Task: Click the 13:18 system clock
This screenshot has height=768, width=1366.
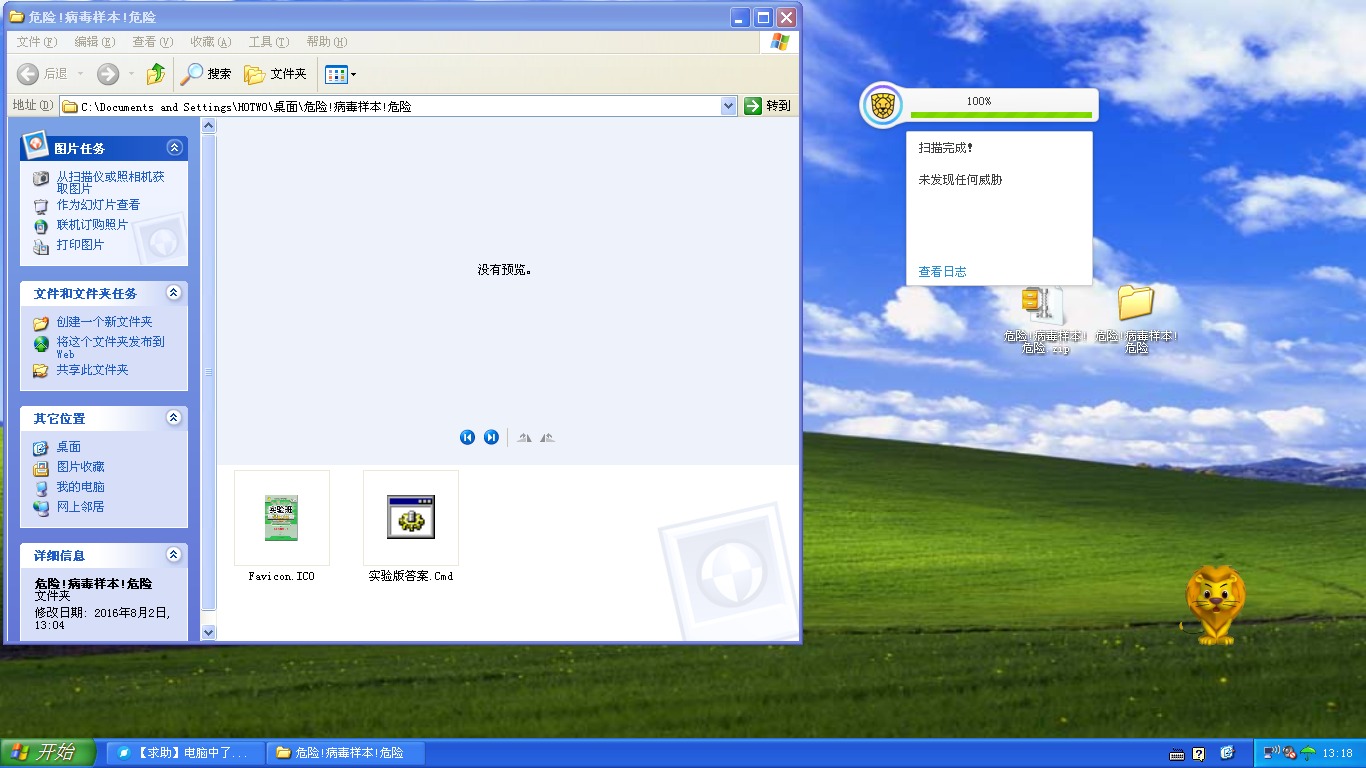Action: [x=1337, y=753]
